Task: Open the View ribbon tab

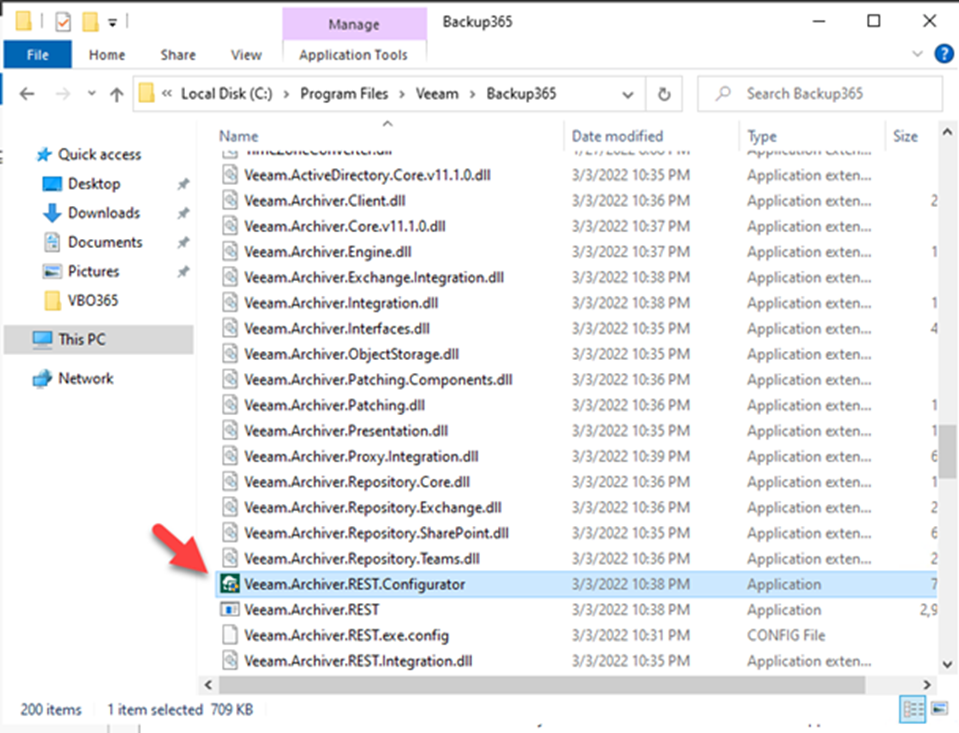Action: pyautogui.click(x=246, y=55)
